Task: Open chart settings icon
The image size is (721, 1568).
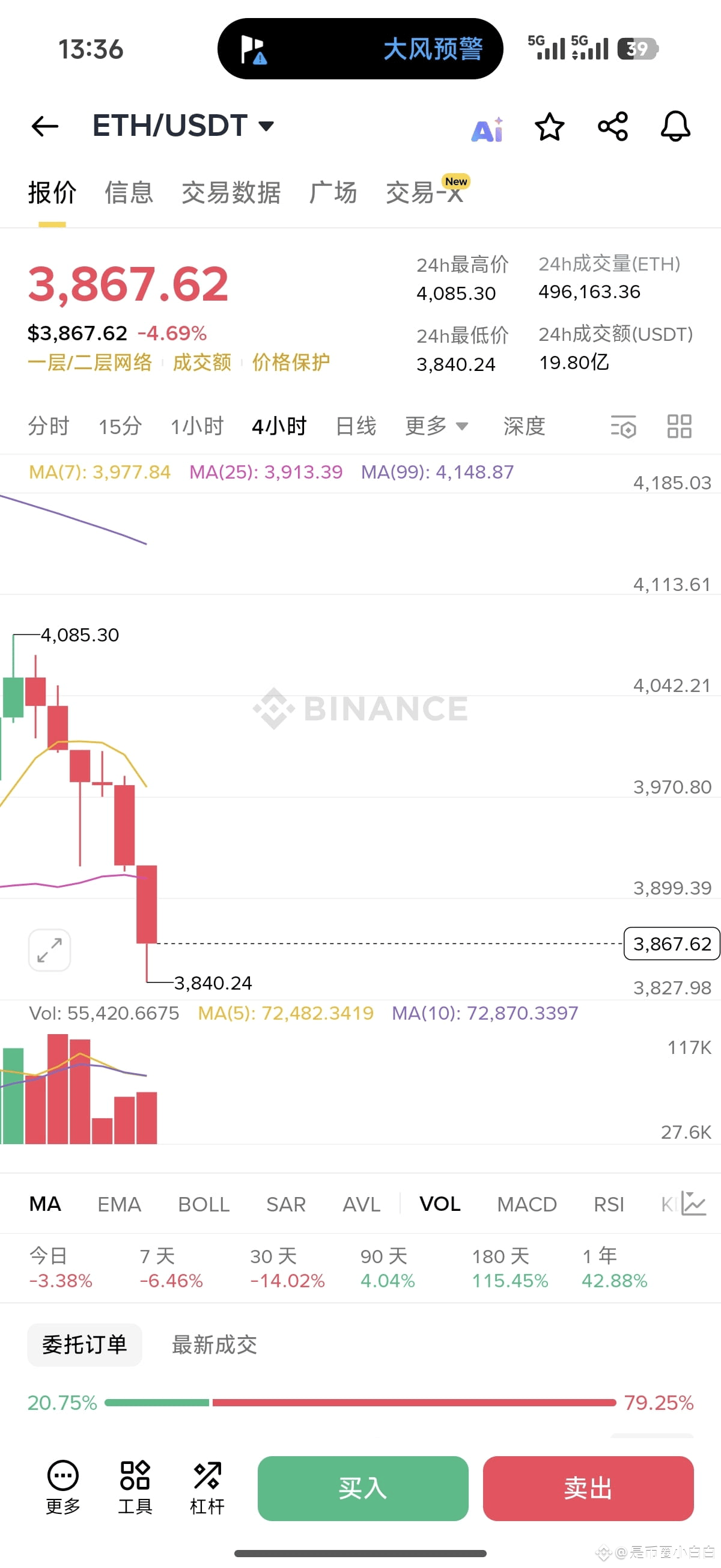Action: tap(624, 427)
